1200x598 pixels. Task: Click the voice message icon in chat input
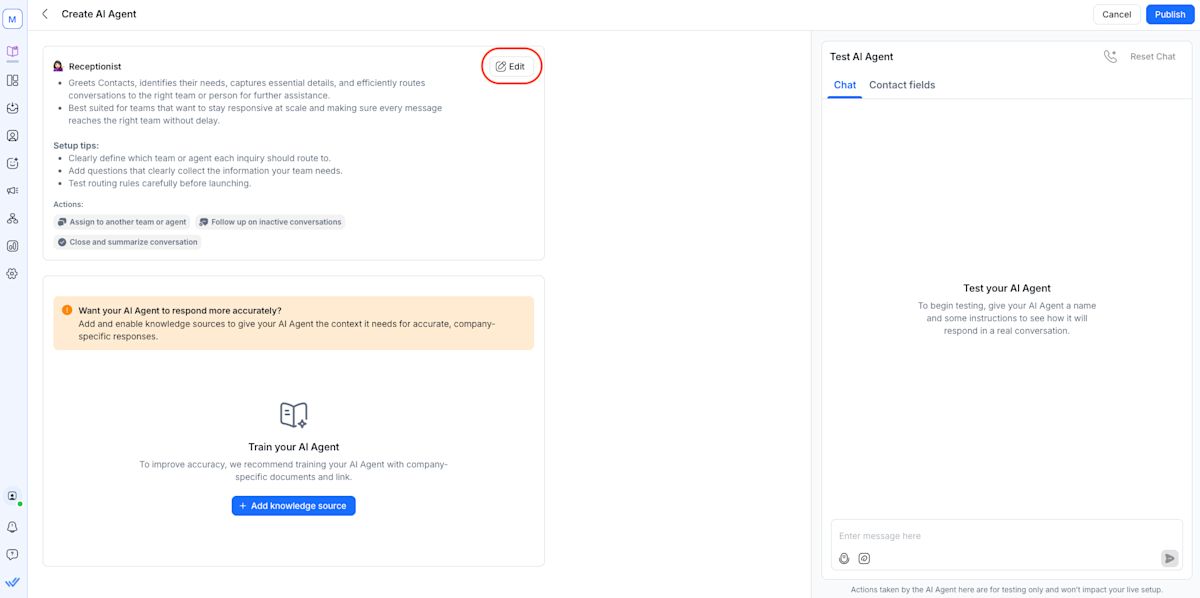[x=843, y=558]
